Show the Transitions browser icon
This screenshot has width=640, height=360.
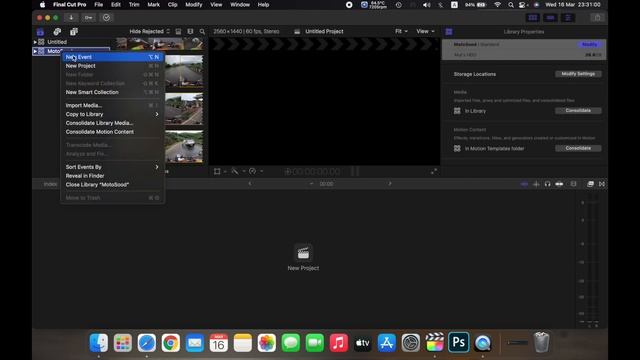pyautogui.click(x=602, y=184)
